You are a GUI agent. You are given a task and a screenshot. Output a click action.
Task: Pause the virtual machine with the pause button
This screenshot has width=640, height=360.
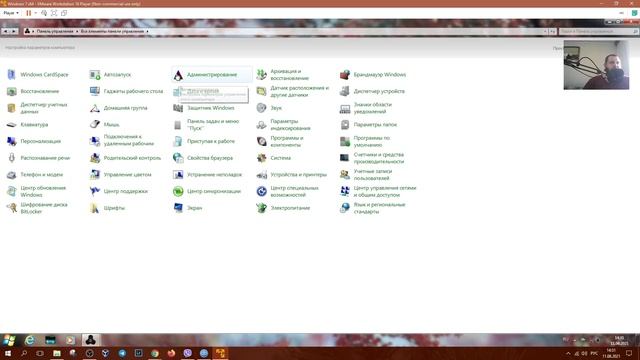click(29, 13)
